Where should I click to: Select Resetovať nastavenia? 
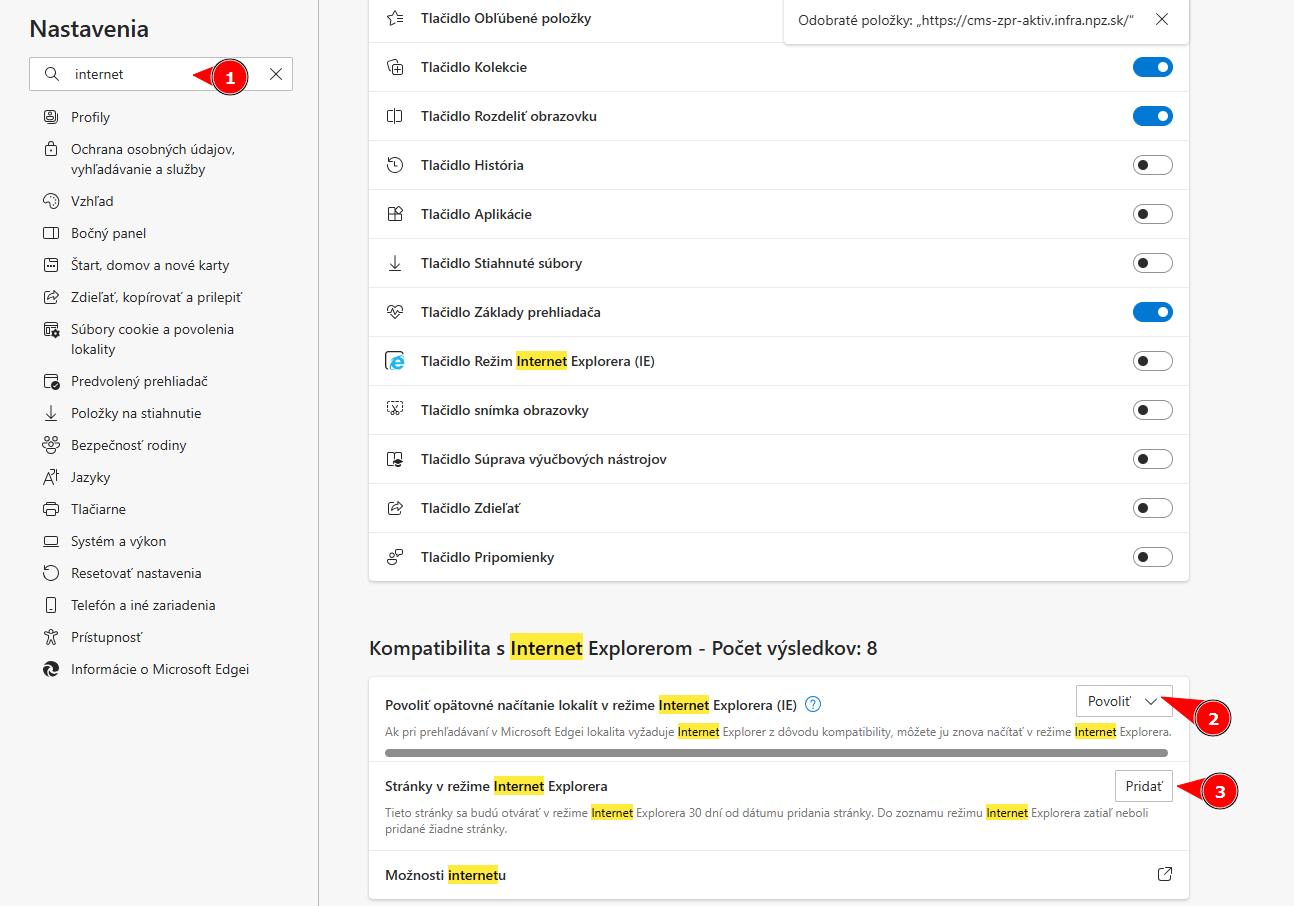[x=136, y=573]
